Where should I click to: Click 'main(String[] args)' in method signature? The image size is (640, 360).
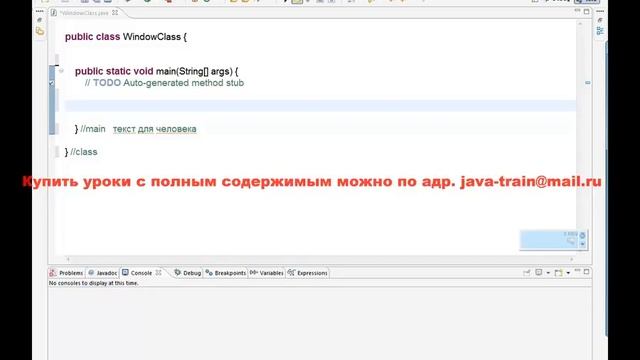[x=194, y=71]
